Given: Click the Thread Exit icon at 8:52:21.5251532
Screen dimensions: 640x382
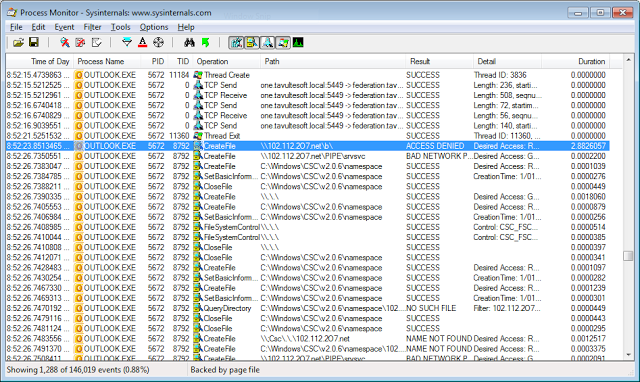Looking at the screenshot, I should click(198, 135).
